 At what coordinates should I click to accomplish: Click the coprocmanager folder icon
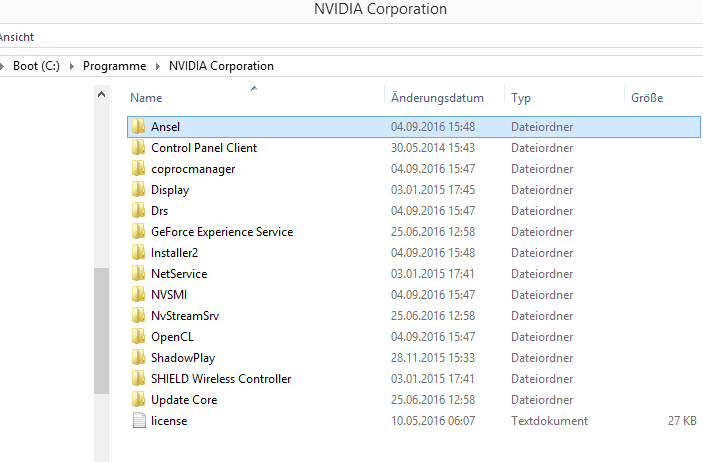click(x=139, y=169)
